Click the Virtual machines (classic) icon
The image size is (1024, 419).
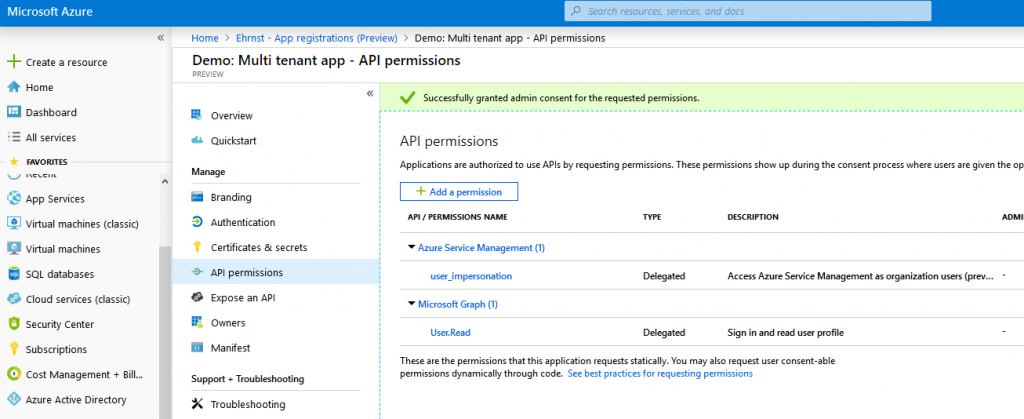coord(14,224)
